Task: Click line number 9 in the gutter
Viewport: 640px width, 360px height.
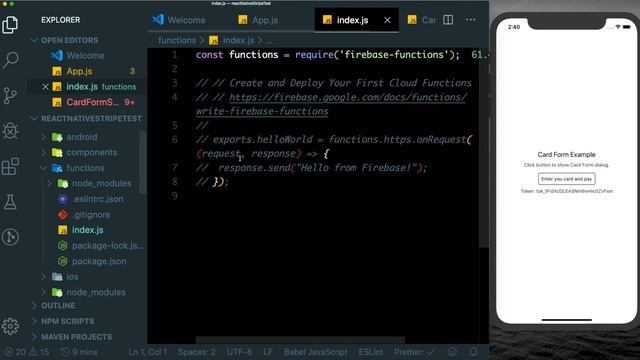Action: click(x=175, y=196)
